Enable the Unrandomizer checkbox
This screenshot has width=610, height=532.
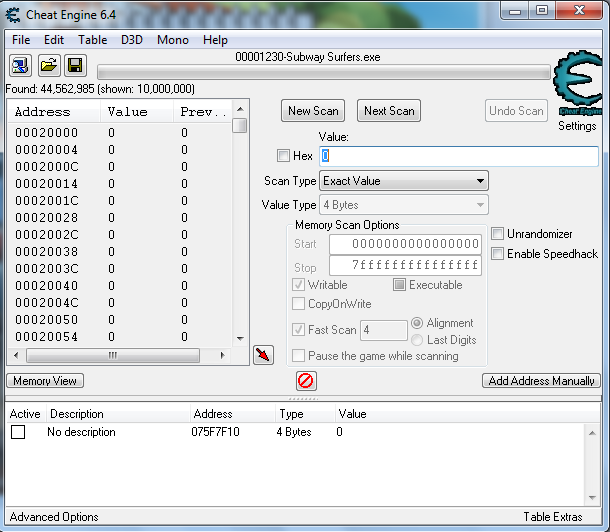497,234
